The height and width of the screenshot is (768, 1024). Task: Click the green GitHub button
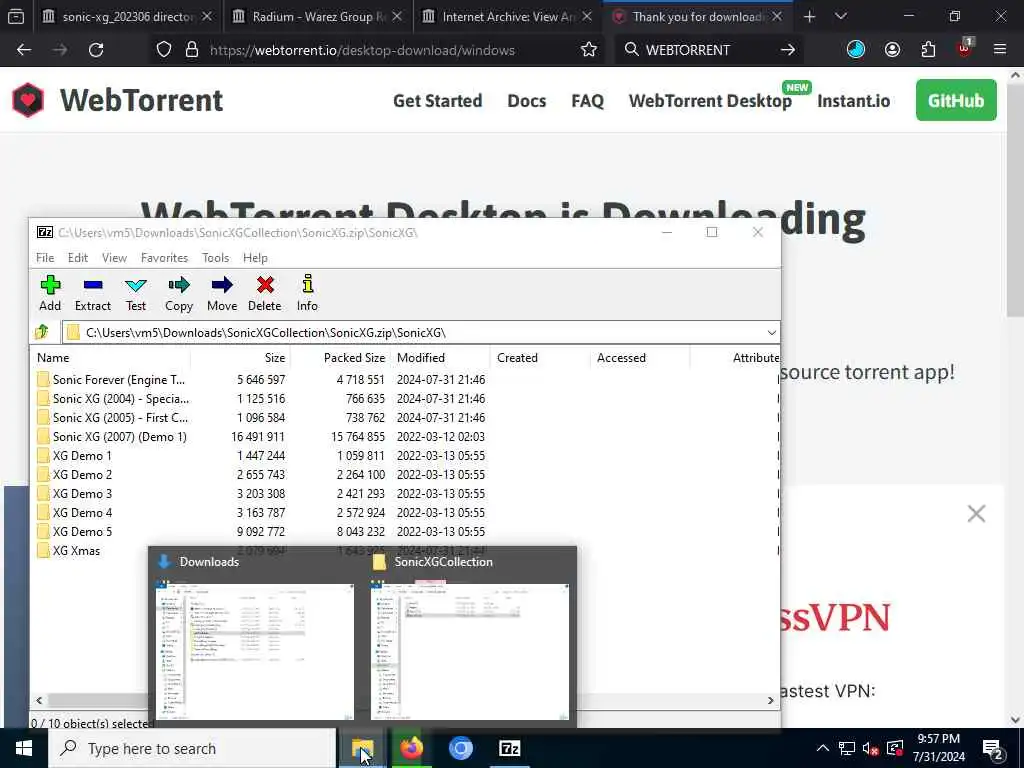pyautogui.click(x=956, y=100)
